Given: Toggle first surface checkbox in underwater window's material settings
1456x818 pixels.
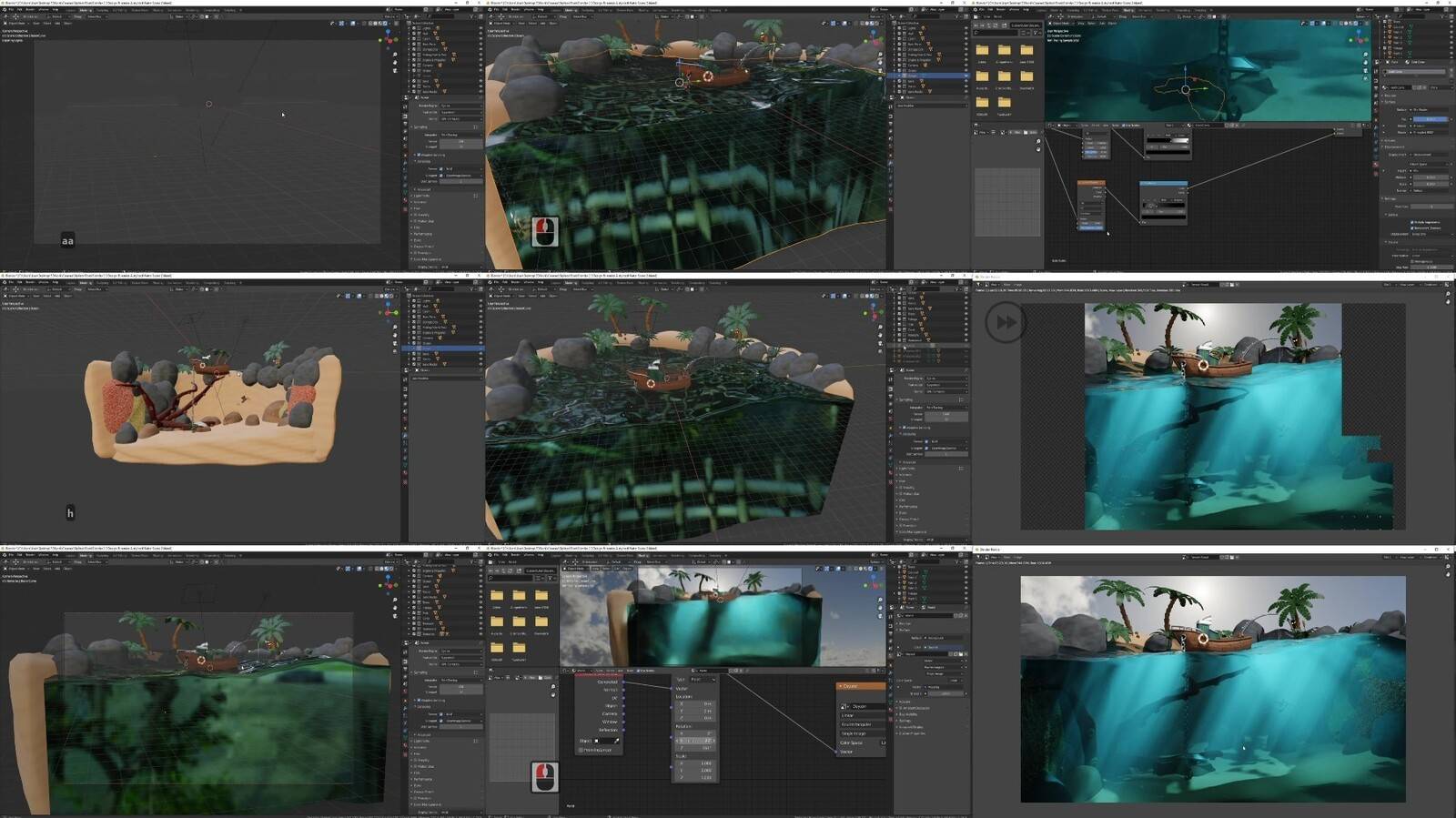Looking at the screenshot, I should point(1412,222).
